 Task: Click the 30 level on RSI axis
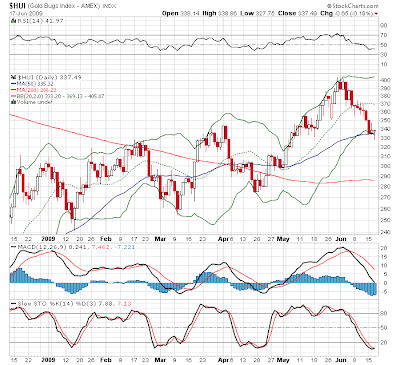(x=384, y=54)
